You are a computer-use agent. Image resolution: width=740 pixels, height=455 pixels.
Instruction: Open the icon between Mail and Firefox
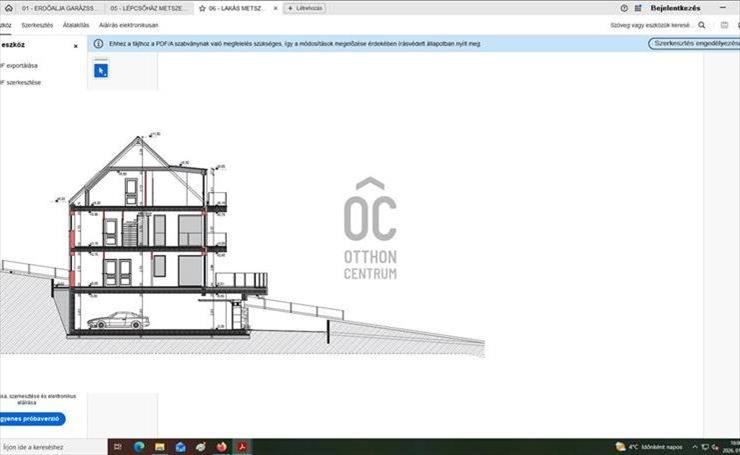pyautogui.click(x=201, y=447)
